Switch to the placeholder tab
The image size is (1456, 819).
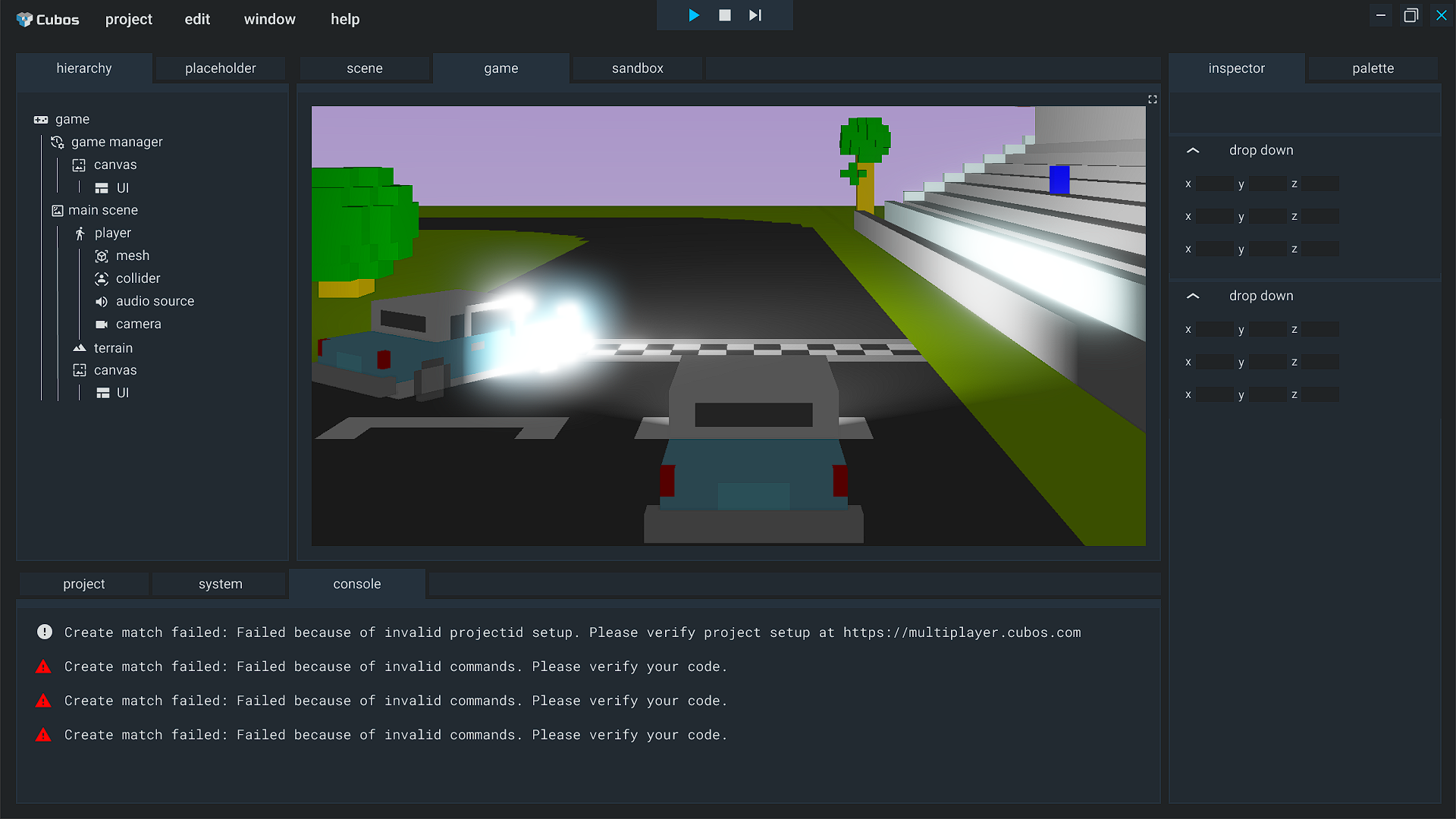point(221,68)
